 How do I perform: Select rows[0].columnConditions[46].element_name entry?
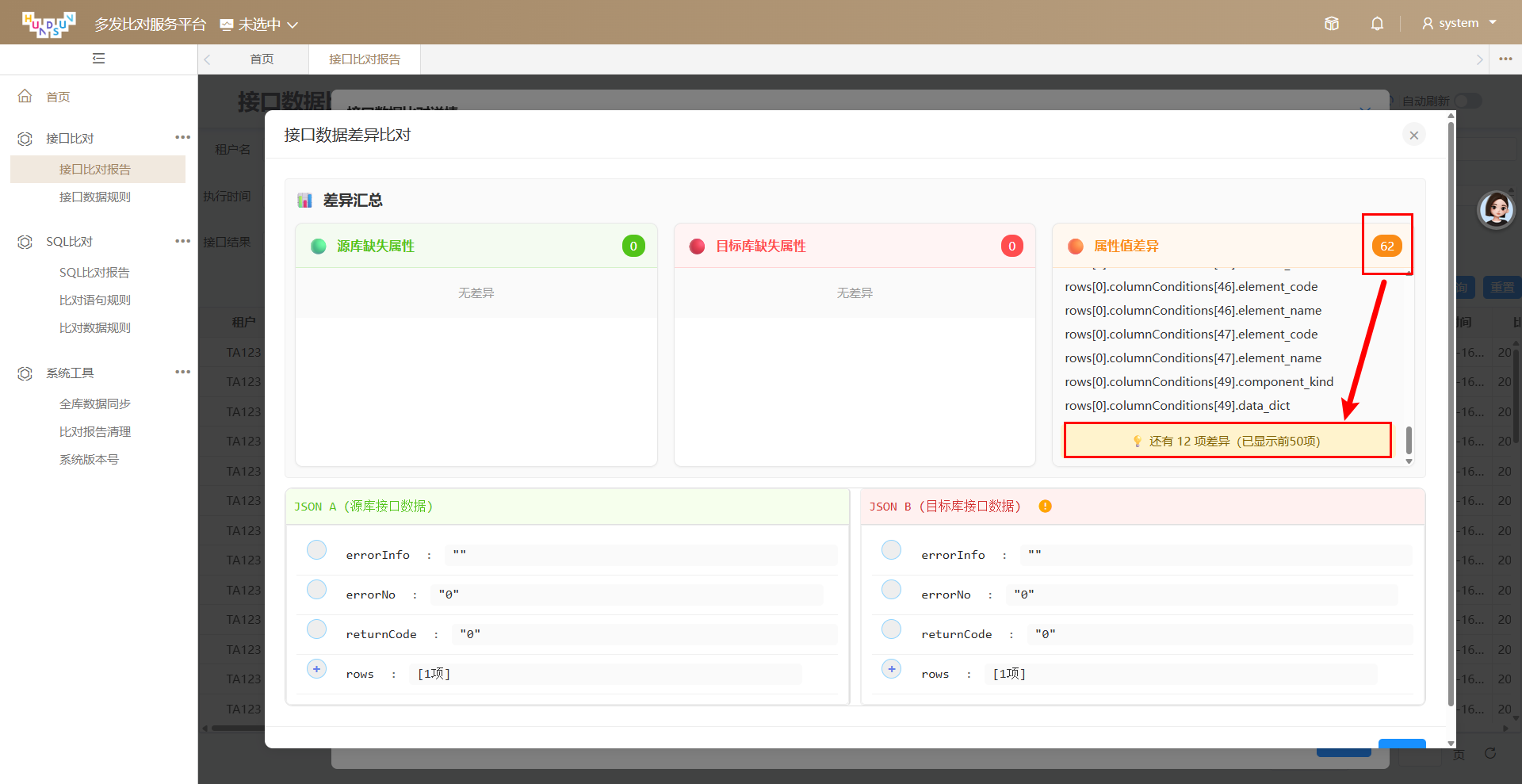pos(1193,311)
